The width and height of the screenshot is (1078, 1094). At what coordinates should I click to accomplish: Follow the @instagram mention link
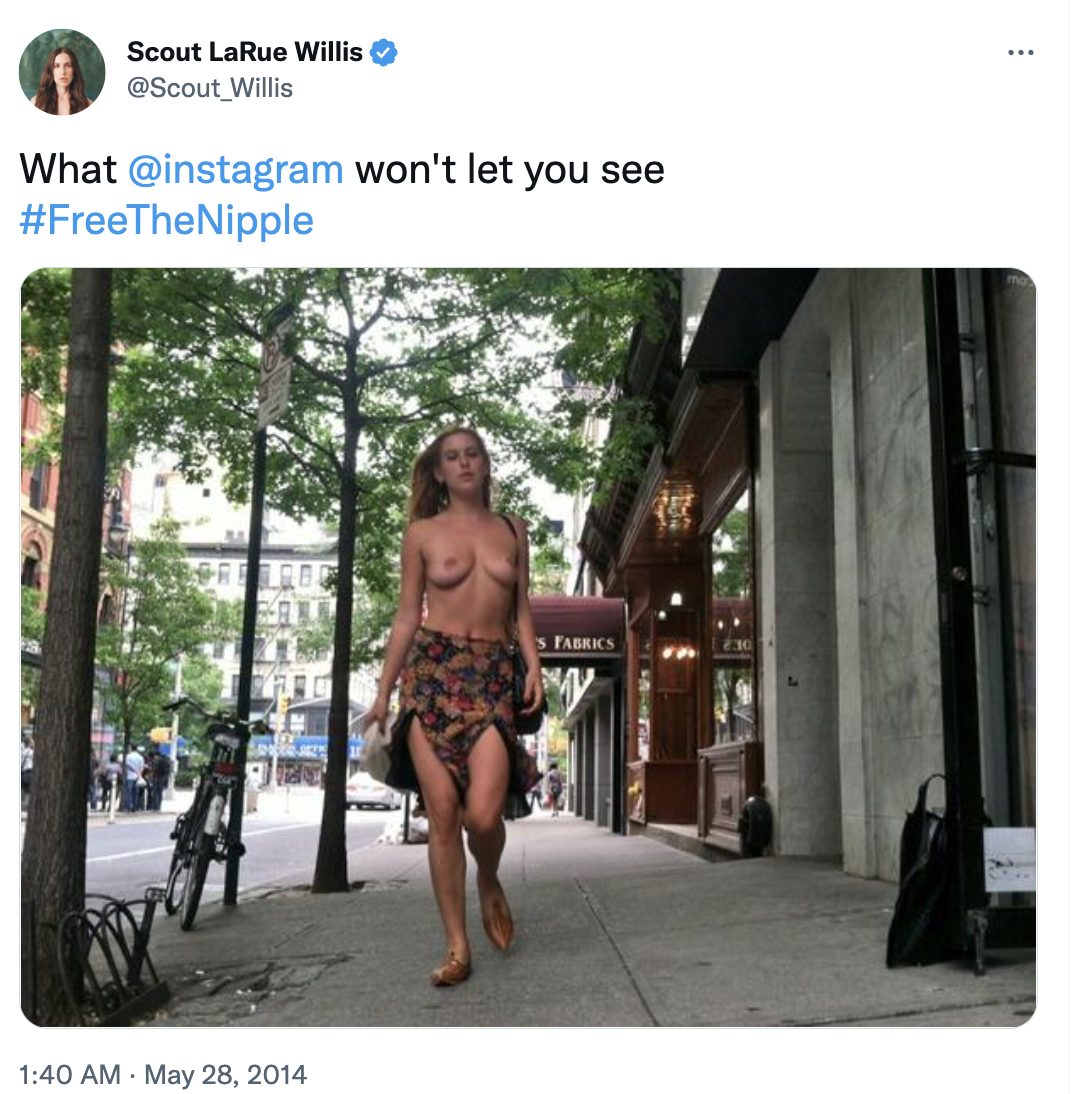click(236, 170)
